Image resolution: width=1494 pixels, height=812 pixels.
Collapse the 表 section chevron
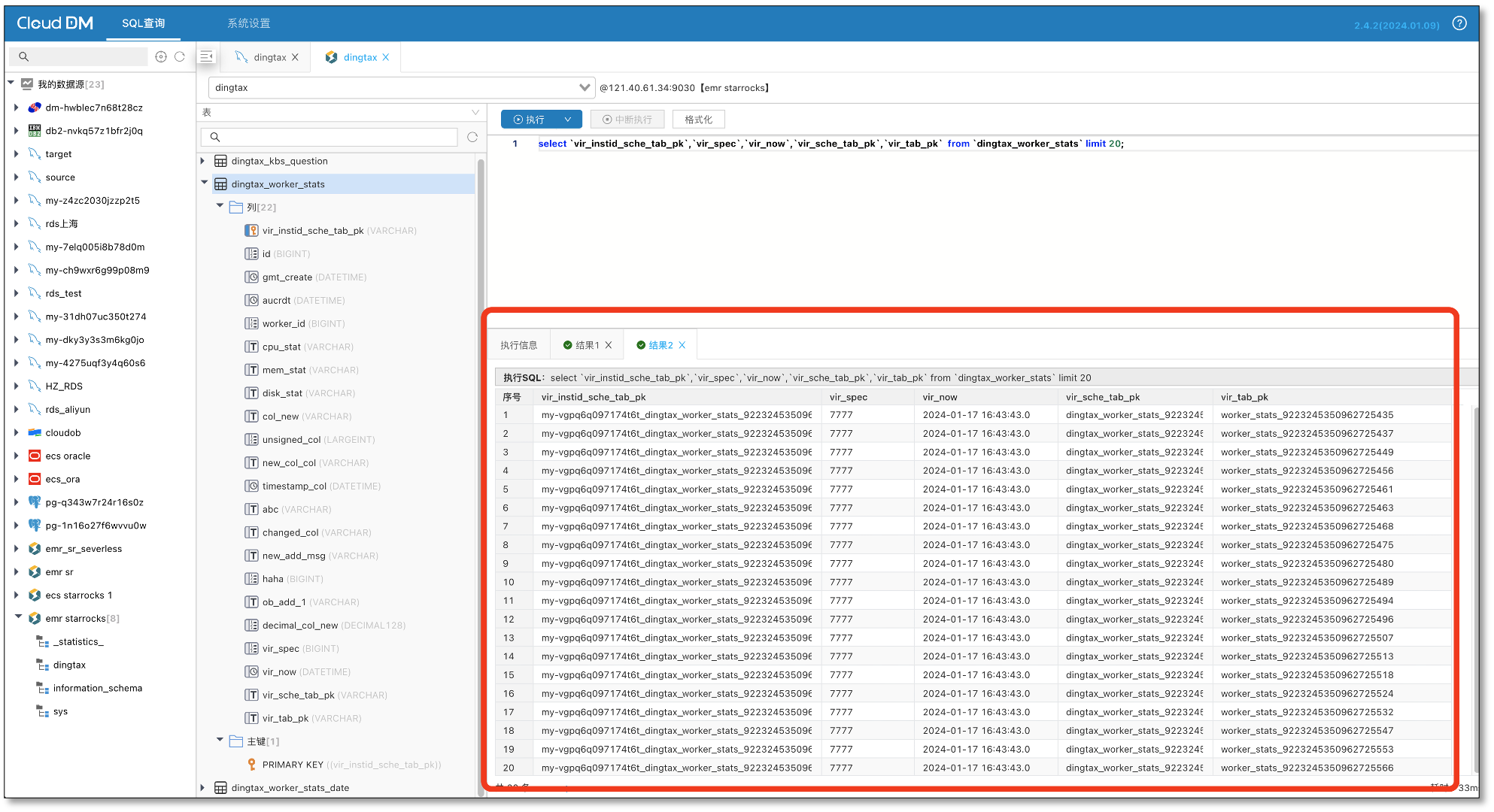[x=475, y=112]
